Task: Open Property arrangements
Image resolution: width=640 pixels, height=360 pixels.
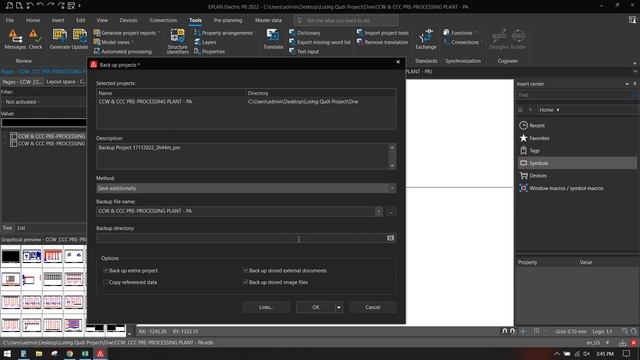Action: click(225, 33)
